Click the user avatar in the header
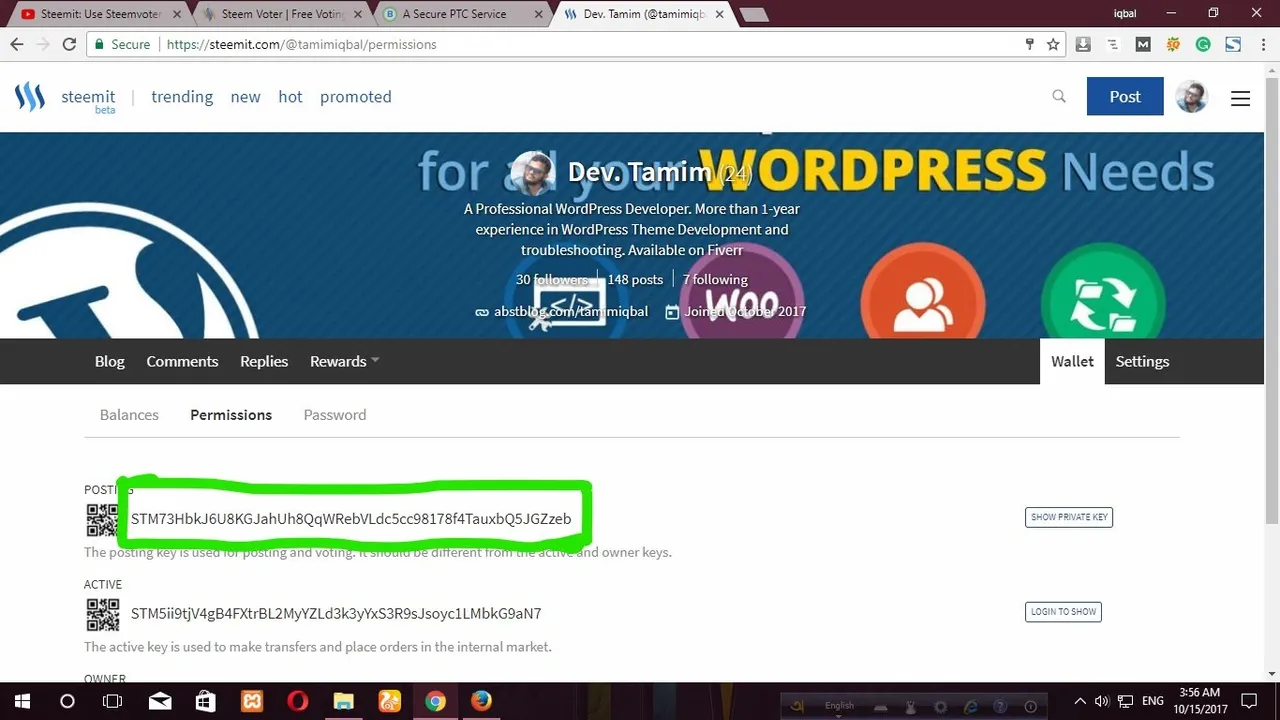Viewport: 1280px width, 720px height. (x=1191, y=97)
